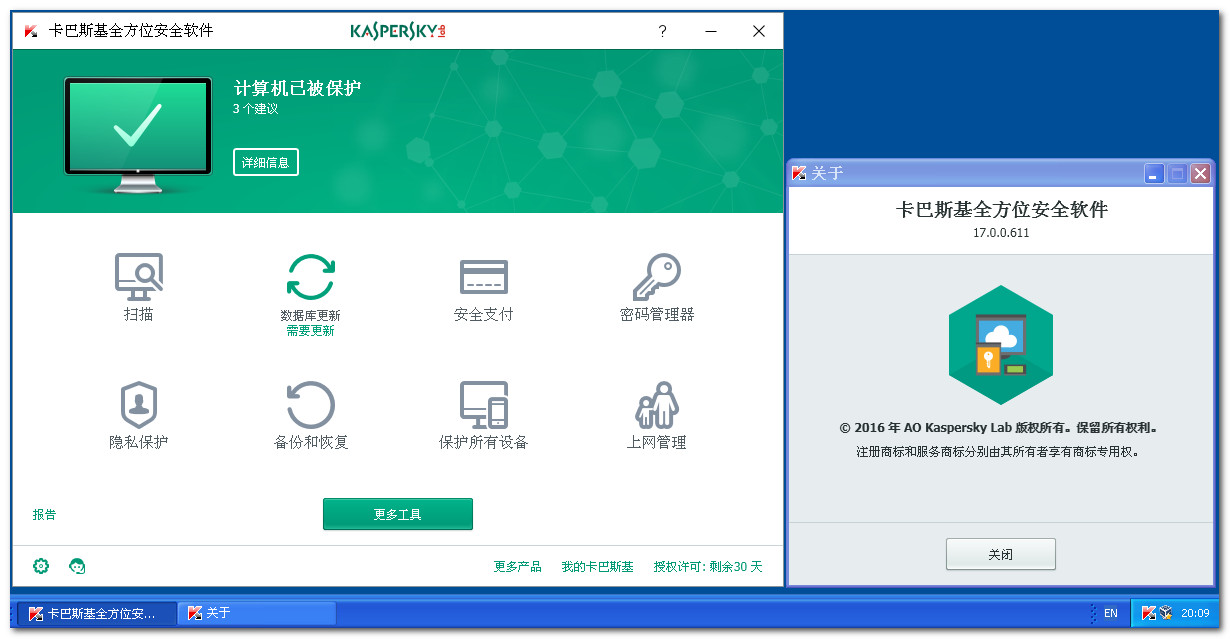Select the '关于' taskbar item
This screenshot has height=639, width=1230.
point(257,613)
